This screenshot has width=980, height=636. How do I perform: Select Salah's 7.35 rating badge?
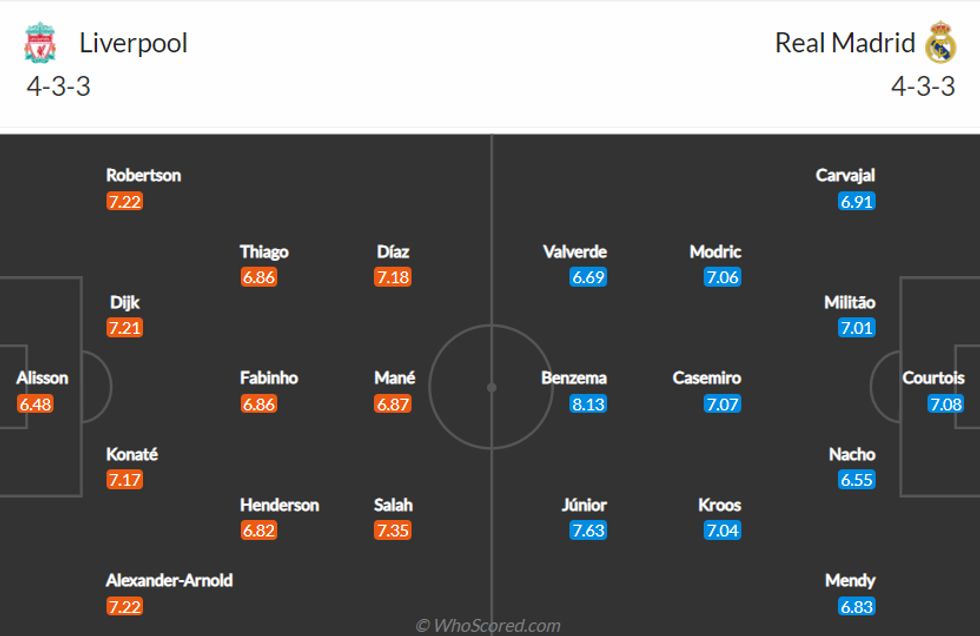(x=393, y=530)
